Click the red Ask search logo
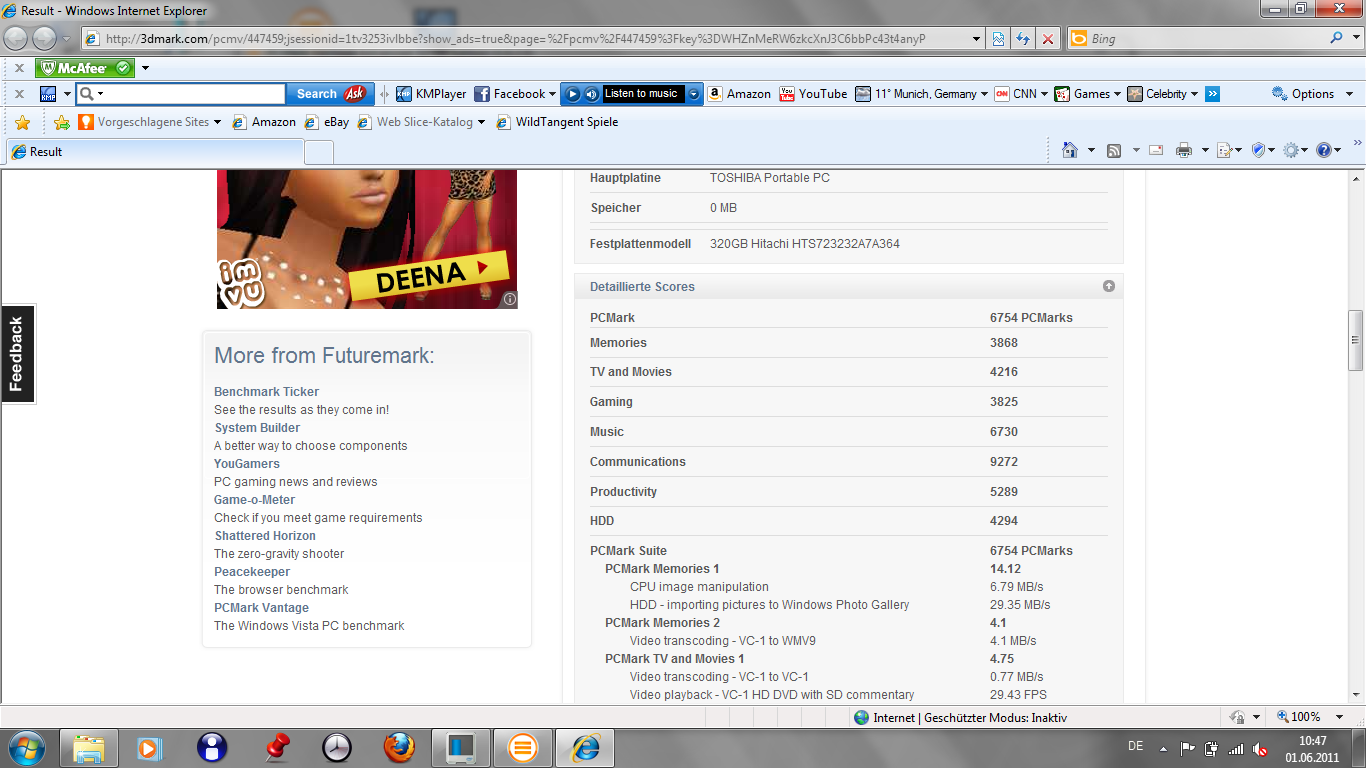1366x768 pixels. pos(355,94)
